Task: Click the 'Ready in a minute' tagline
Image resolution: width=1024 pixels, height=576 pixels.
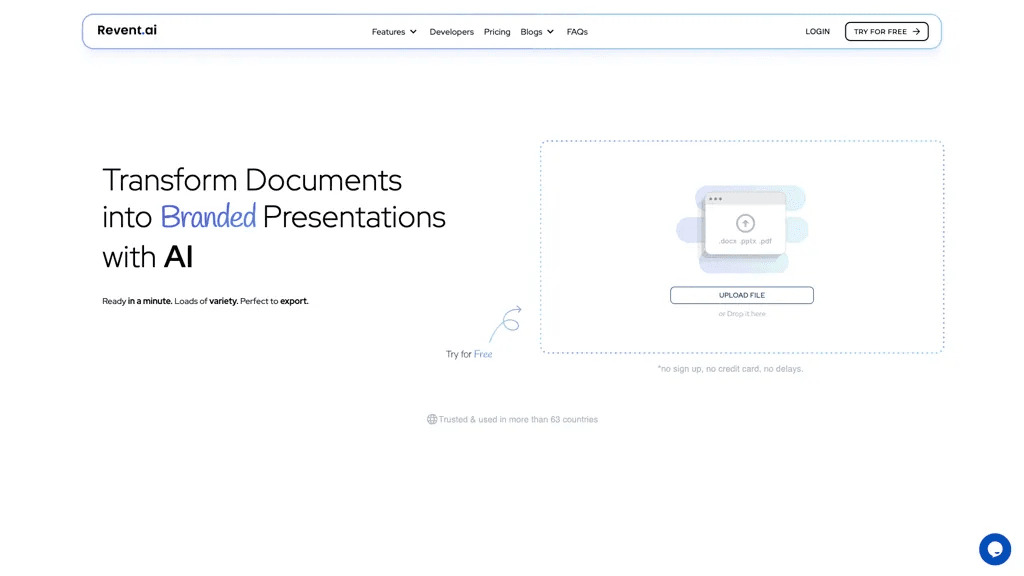Action: [x=205, y=301]
